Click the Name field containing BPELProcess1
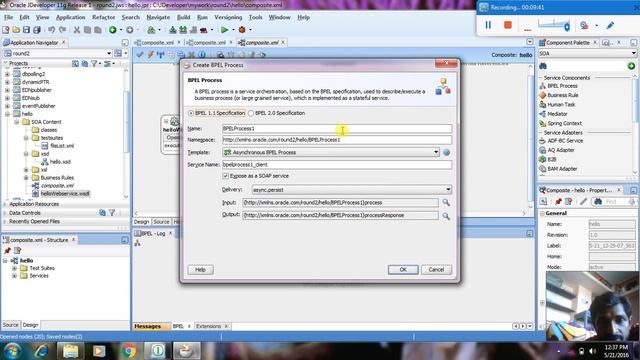640x360 pixels. (337, 129)
